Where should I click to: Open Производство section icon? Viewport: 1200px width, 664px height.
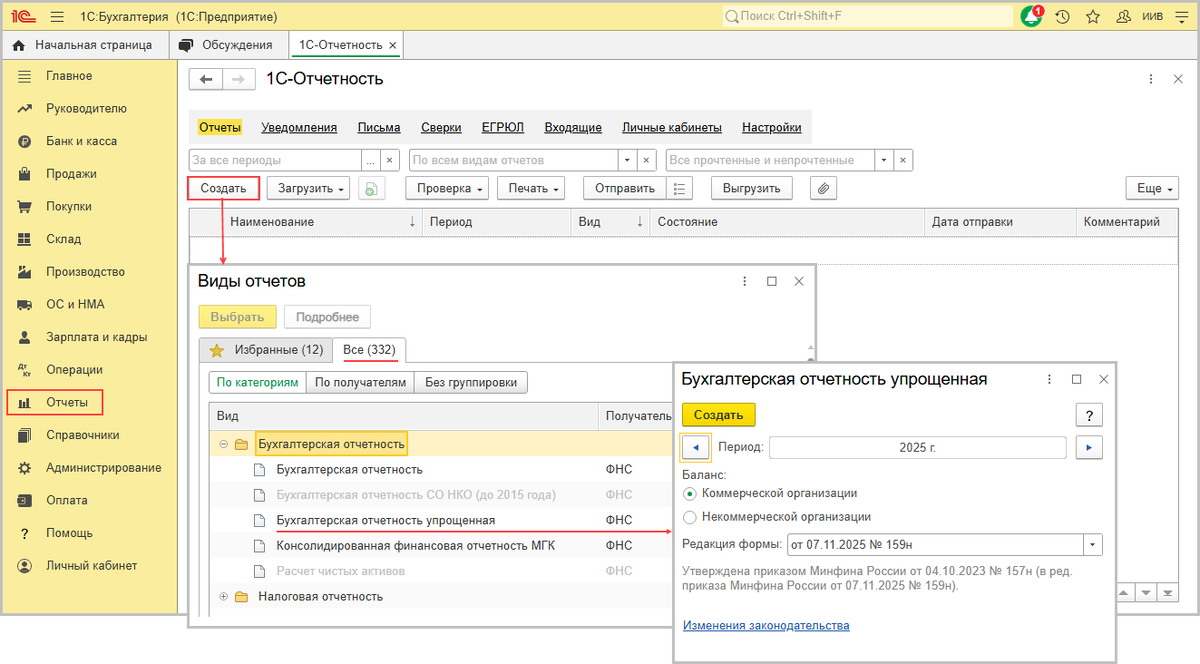[25, 272]
